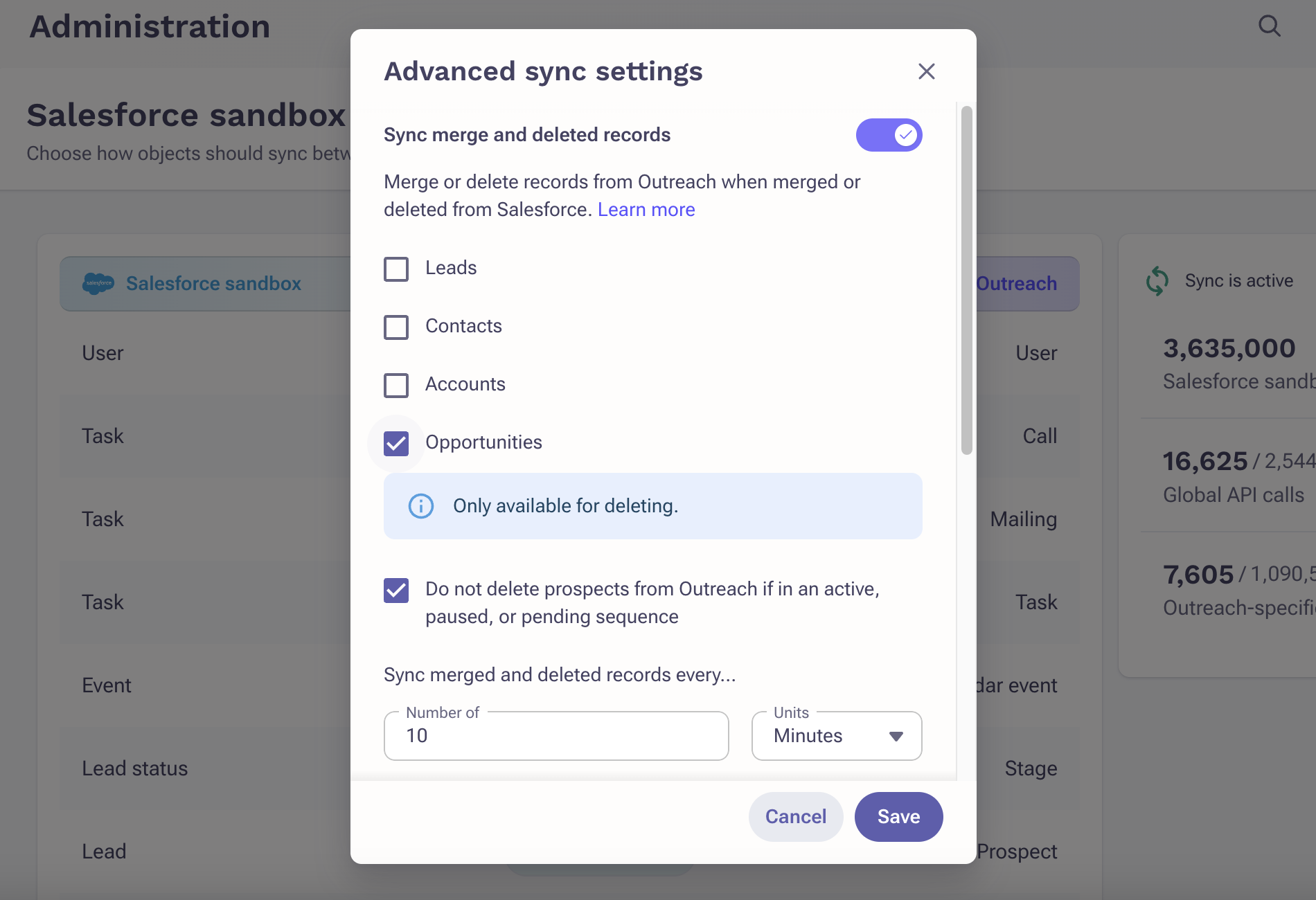Screen dimensions: 1316x900
Task: Click the Event row in Salesforce column
Action: (x=107, y=685)
